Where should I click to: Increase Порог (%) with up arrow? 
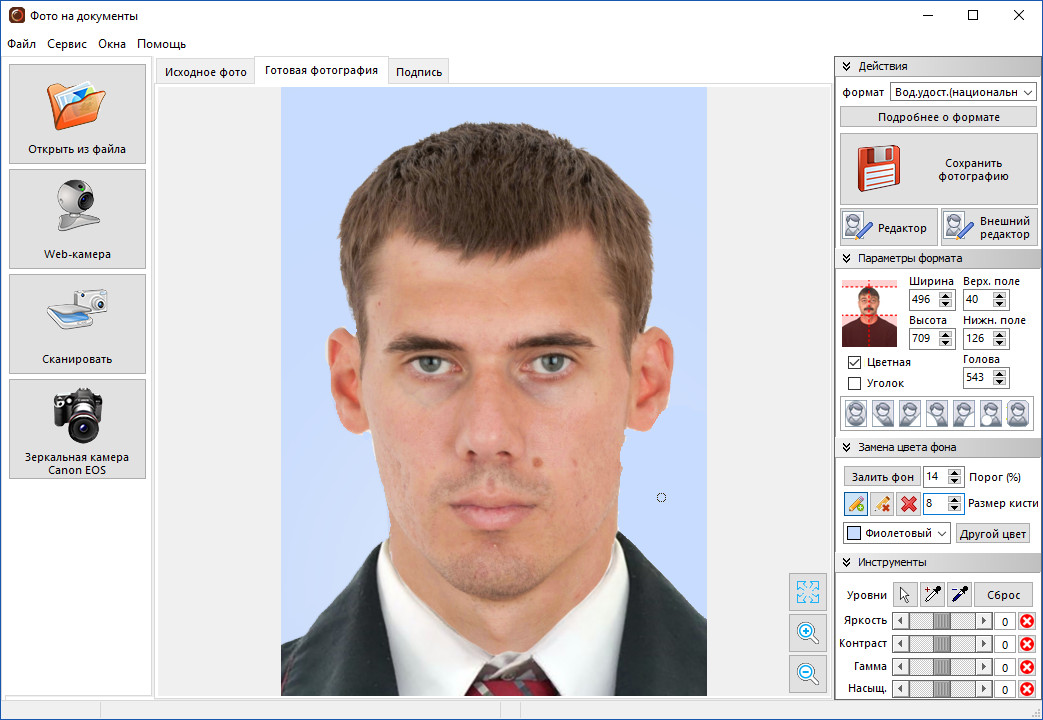(x=955, y=473)
